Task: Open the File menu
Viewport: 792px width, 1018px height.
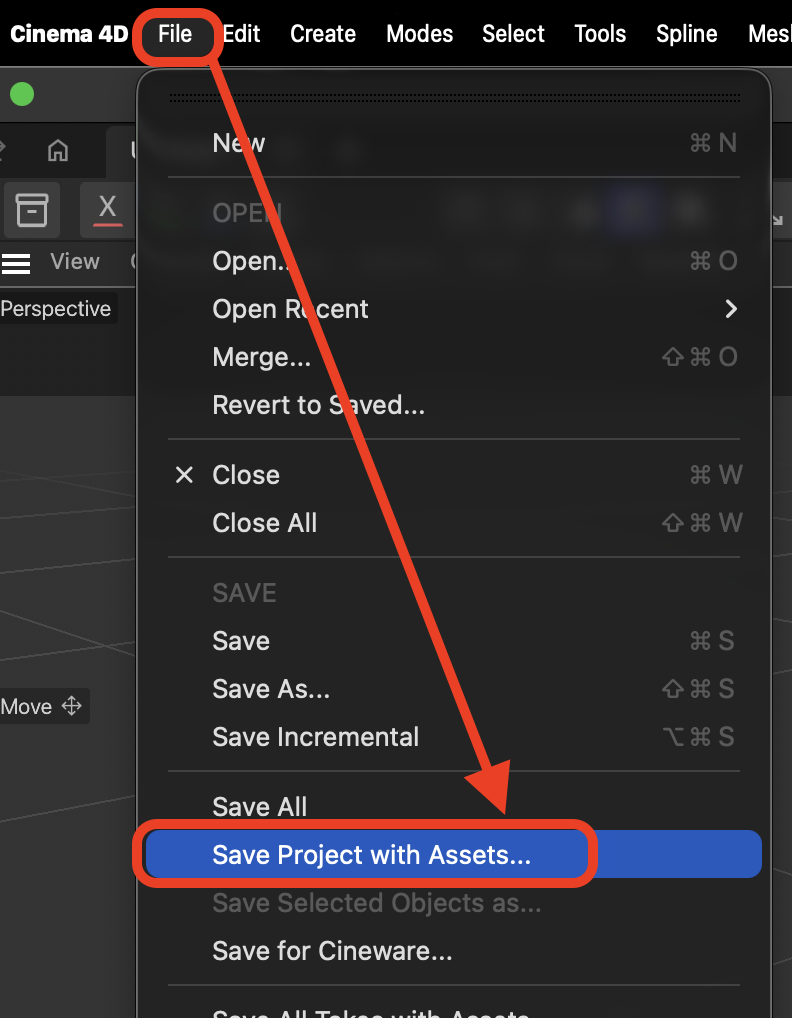Action: (x=175, y=34)
